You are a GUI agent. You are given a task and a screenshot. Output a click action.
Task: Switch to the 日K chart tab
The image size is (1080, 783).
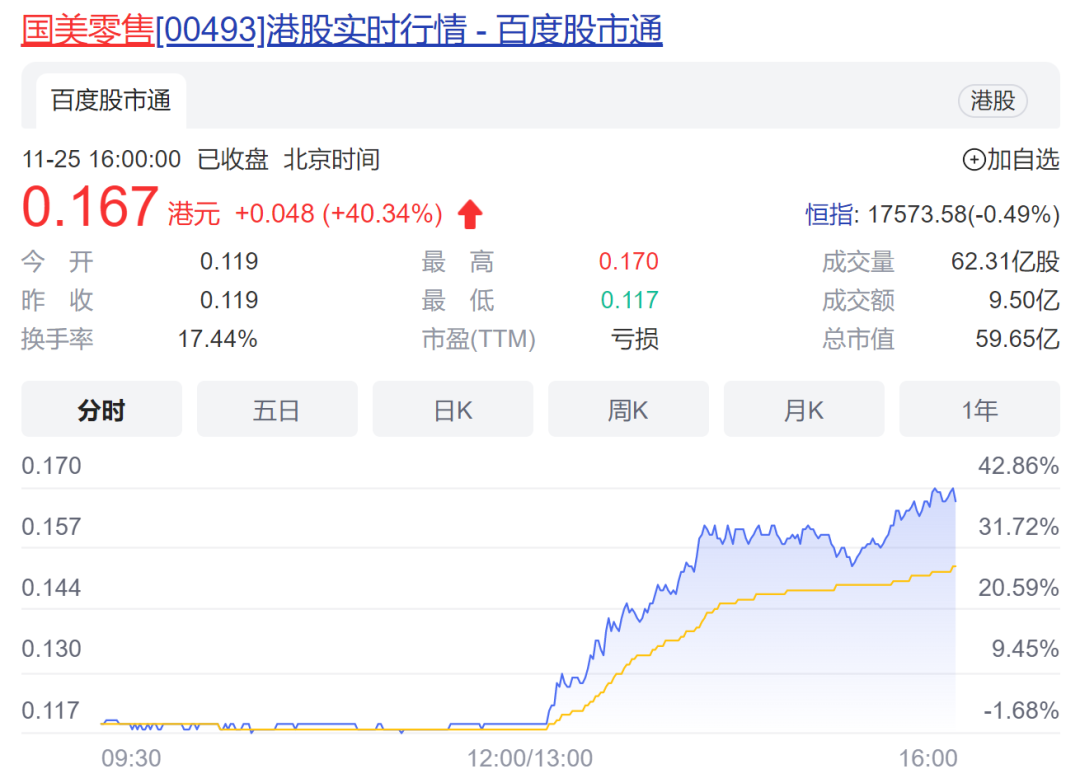(x=453, y=410)
